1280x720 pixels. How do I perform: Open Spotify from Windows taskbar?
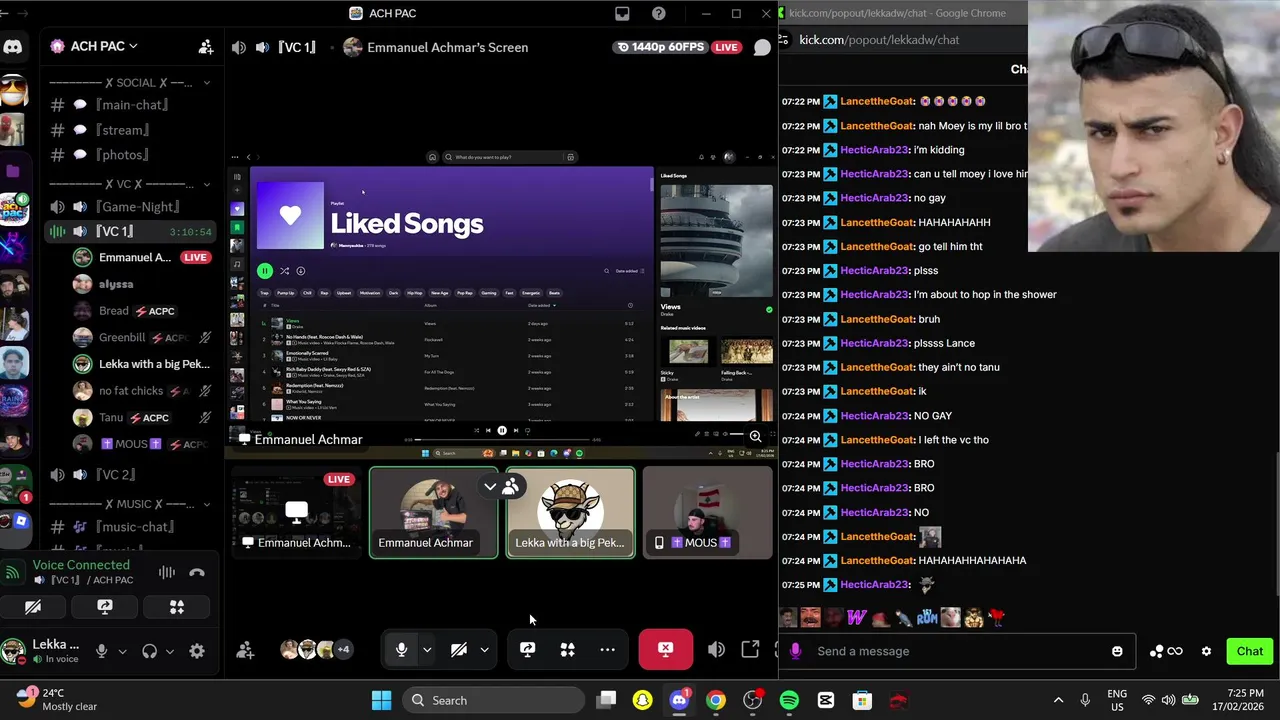(x=789, y=700)
